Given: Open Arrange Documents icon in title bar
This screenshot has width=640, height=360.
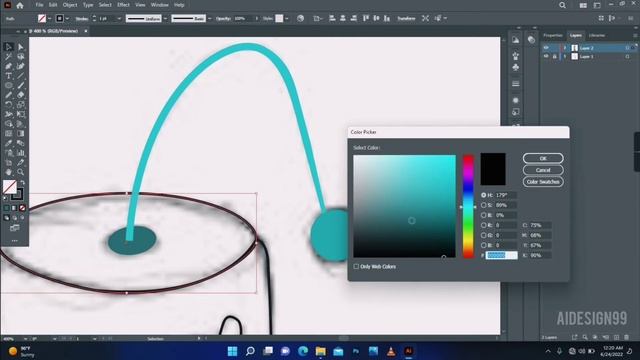Looking at the screenshot, I should (x=583, y=5).
